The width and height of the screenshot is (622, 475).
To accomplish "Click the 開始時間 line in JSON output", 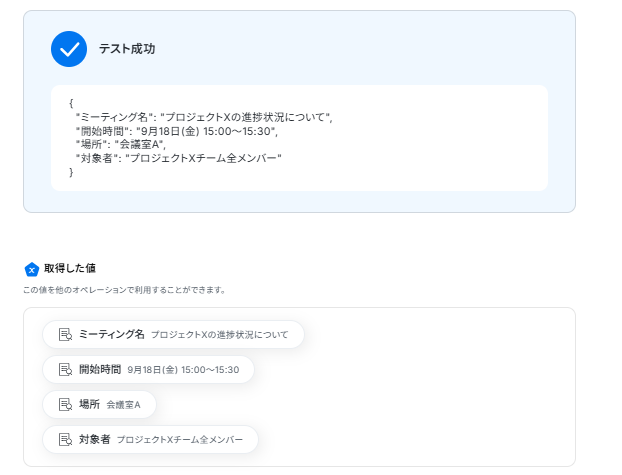I will point(177,131).
